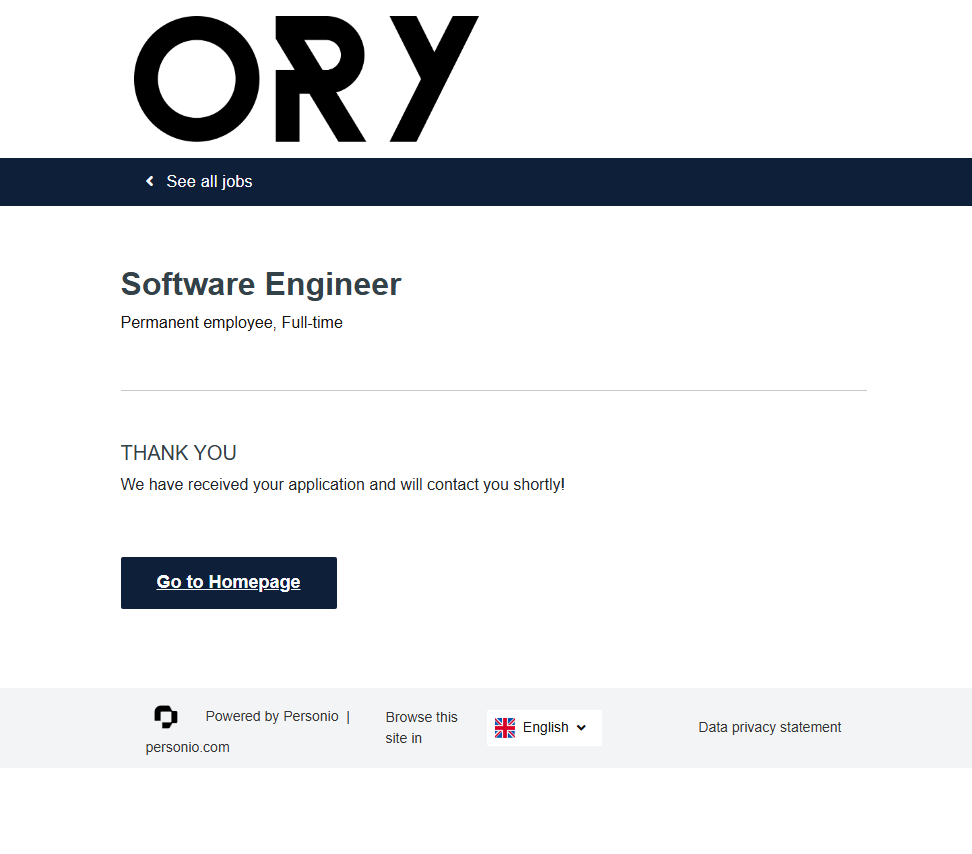Click the THANK YOU heading
972x854 pixels.
[x=179, y=453]
